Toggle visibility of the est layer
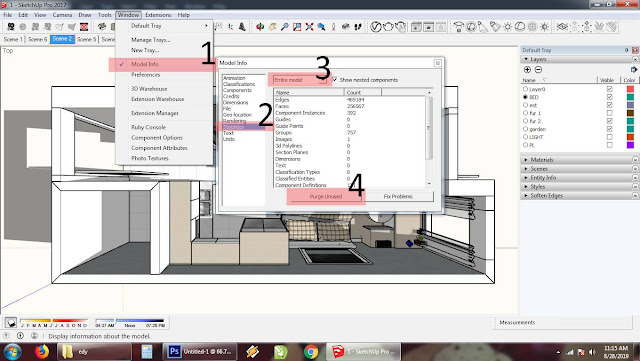640x361 pixels. pyautogui.click(x=609, y=105)
